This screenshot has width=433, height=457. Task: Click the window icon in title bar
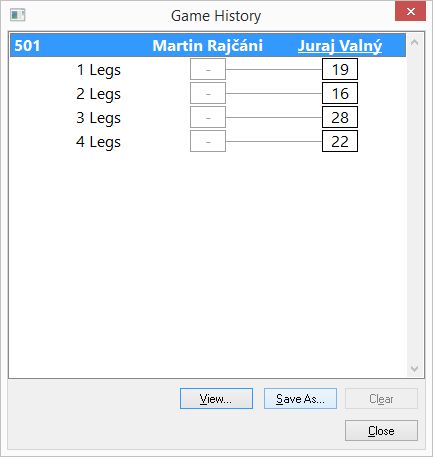click(18, 15)
